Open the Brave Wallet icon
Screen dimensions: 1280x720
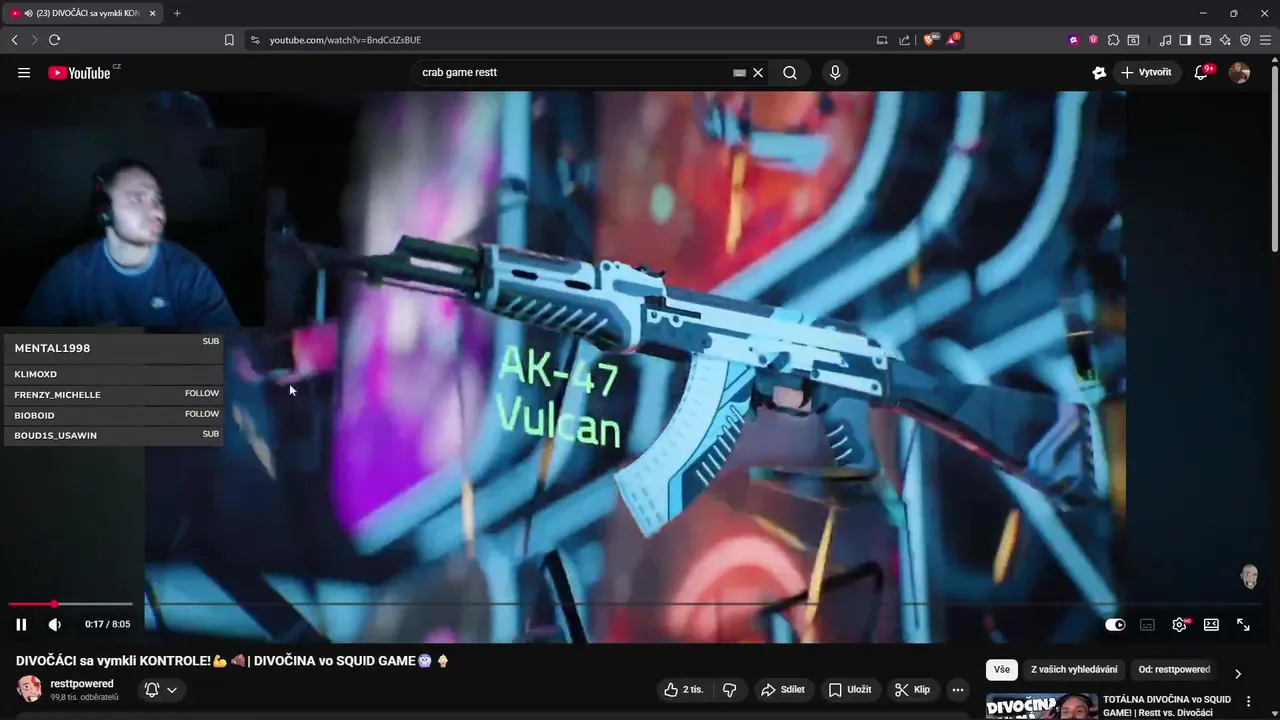1205,40
